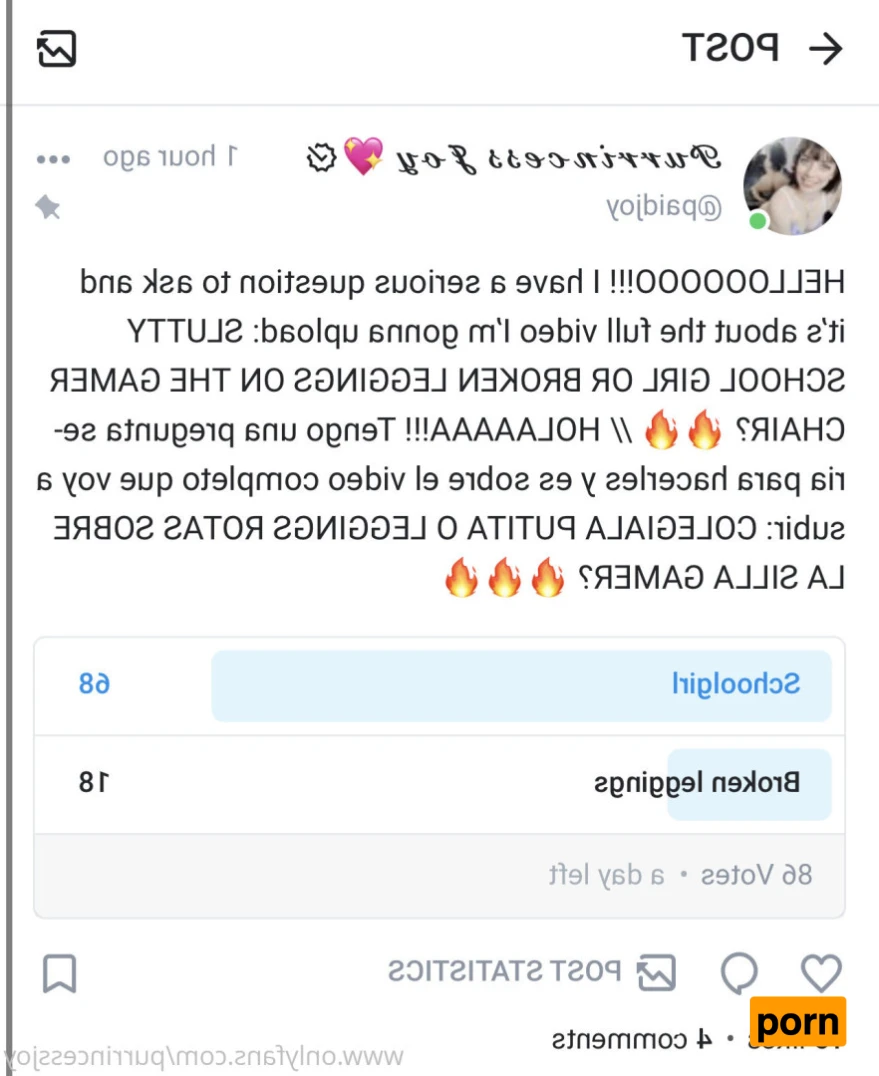Bookmark the post with the bookmark icon
The width and height of the screenshot is (879, 1076).
(59, 973)
